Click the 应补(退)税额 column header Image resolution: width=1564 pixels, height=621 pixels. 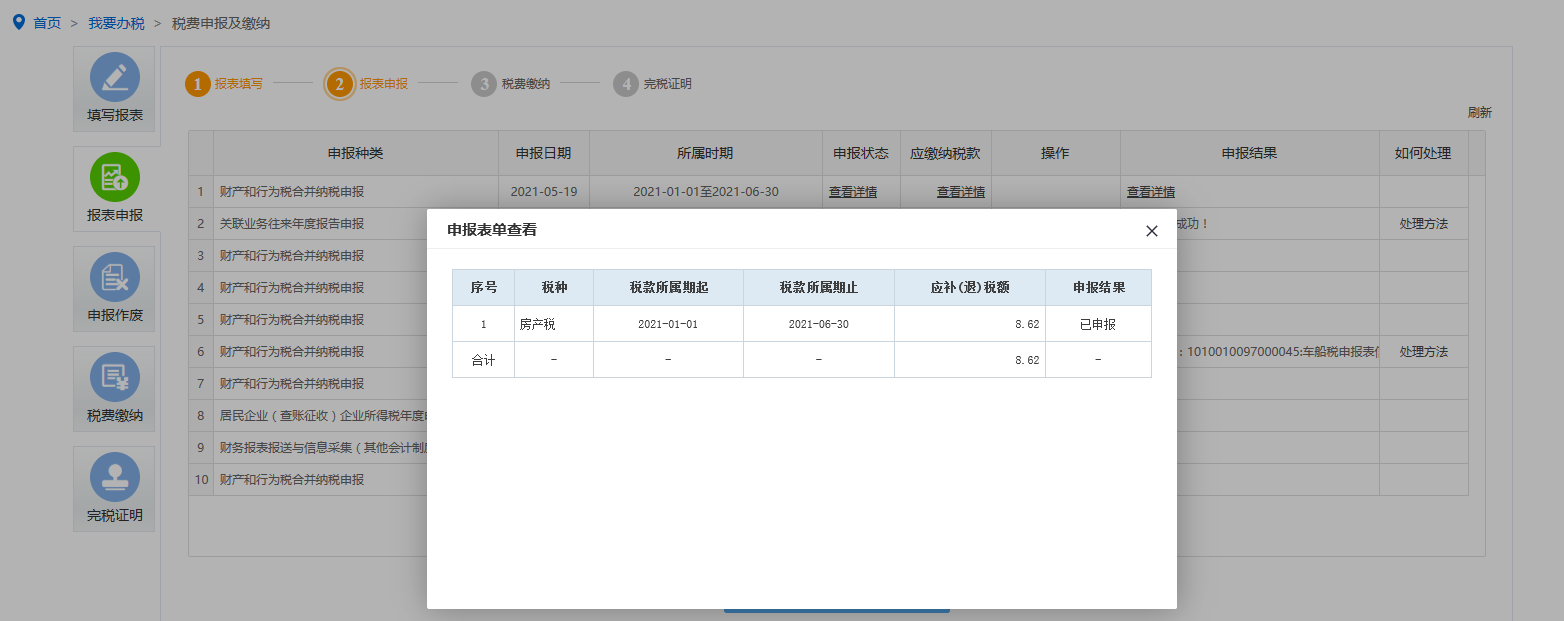pyautogui.click(x=969, y=287)
